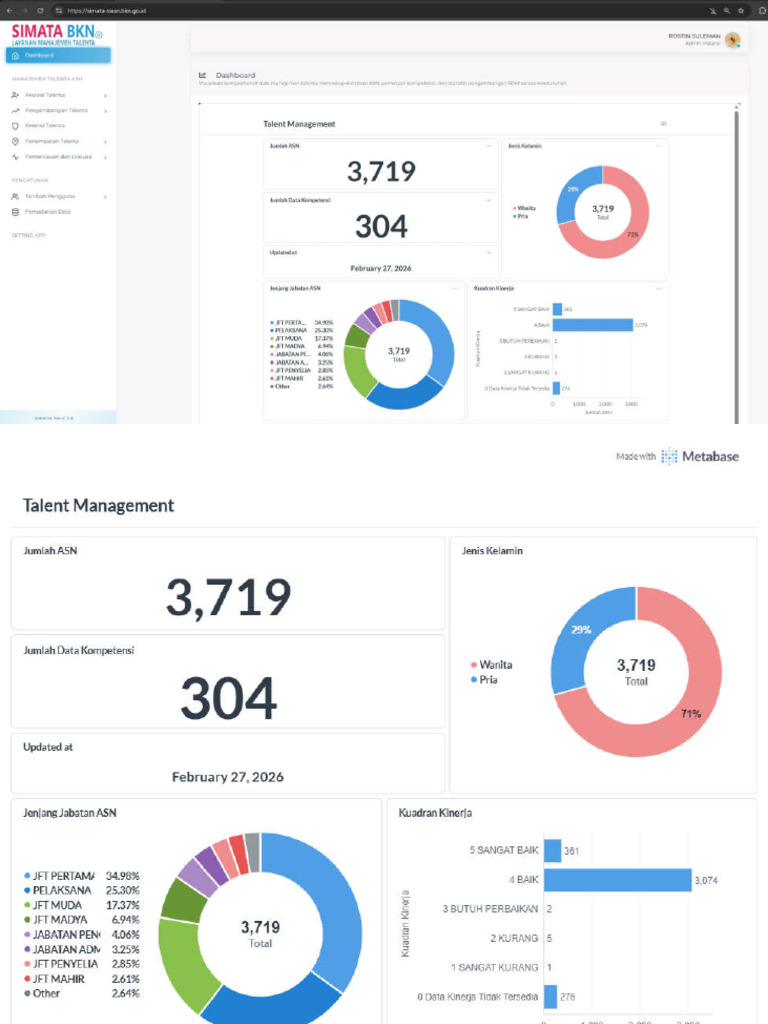
Task: Click the Made with Metabase link
Action: point(677,456)
